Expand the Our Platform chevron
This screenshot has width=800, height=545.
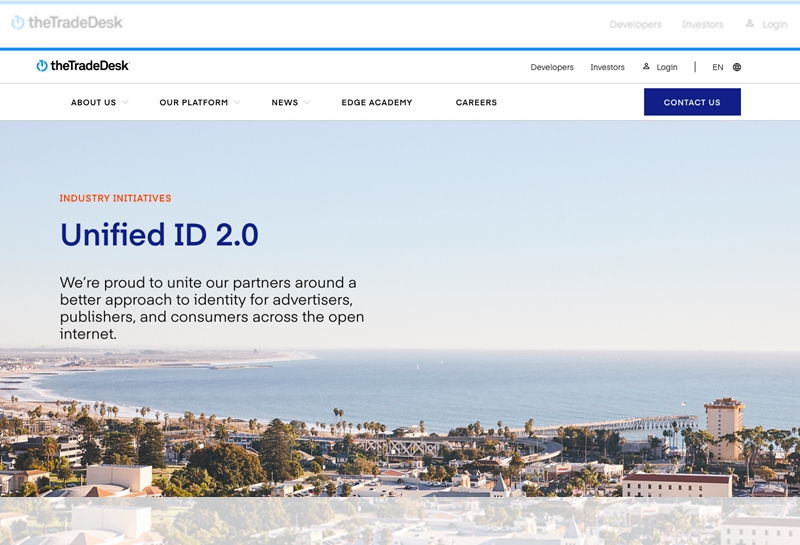tap(237, 103)
